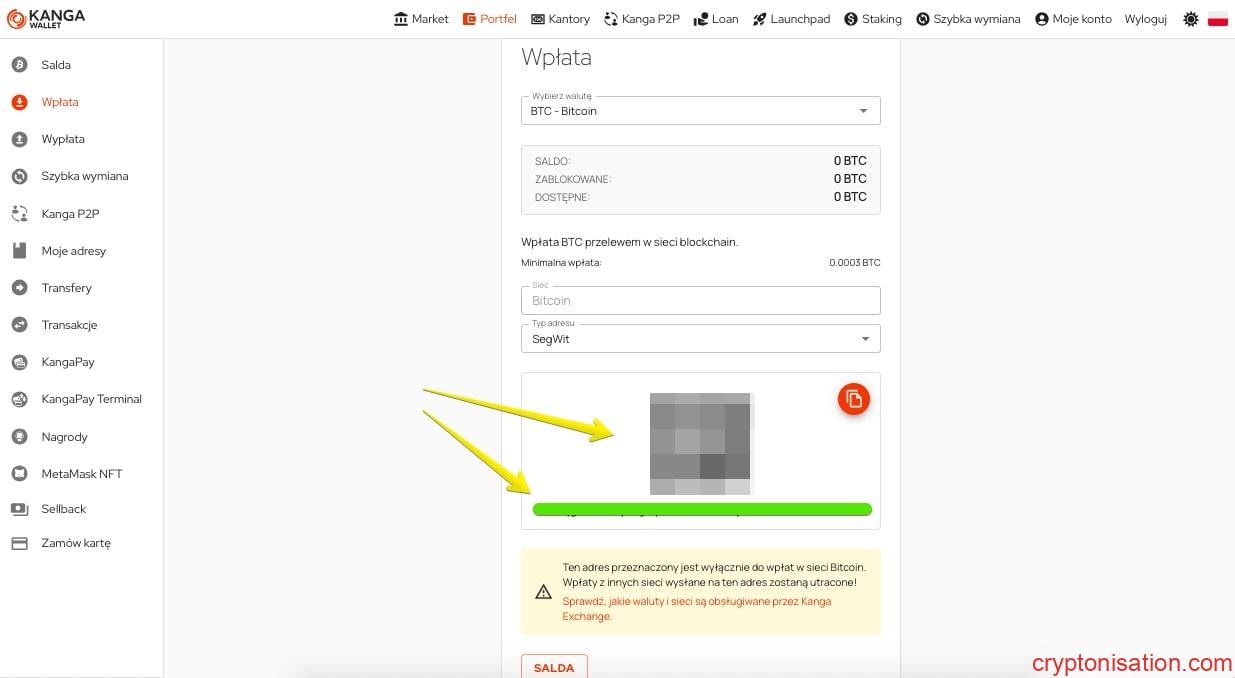1235x678 pixels.
Task: Click the blurred QR code image
Action: tap(700, 443)
